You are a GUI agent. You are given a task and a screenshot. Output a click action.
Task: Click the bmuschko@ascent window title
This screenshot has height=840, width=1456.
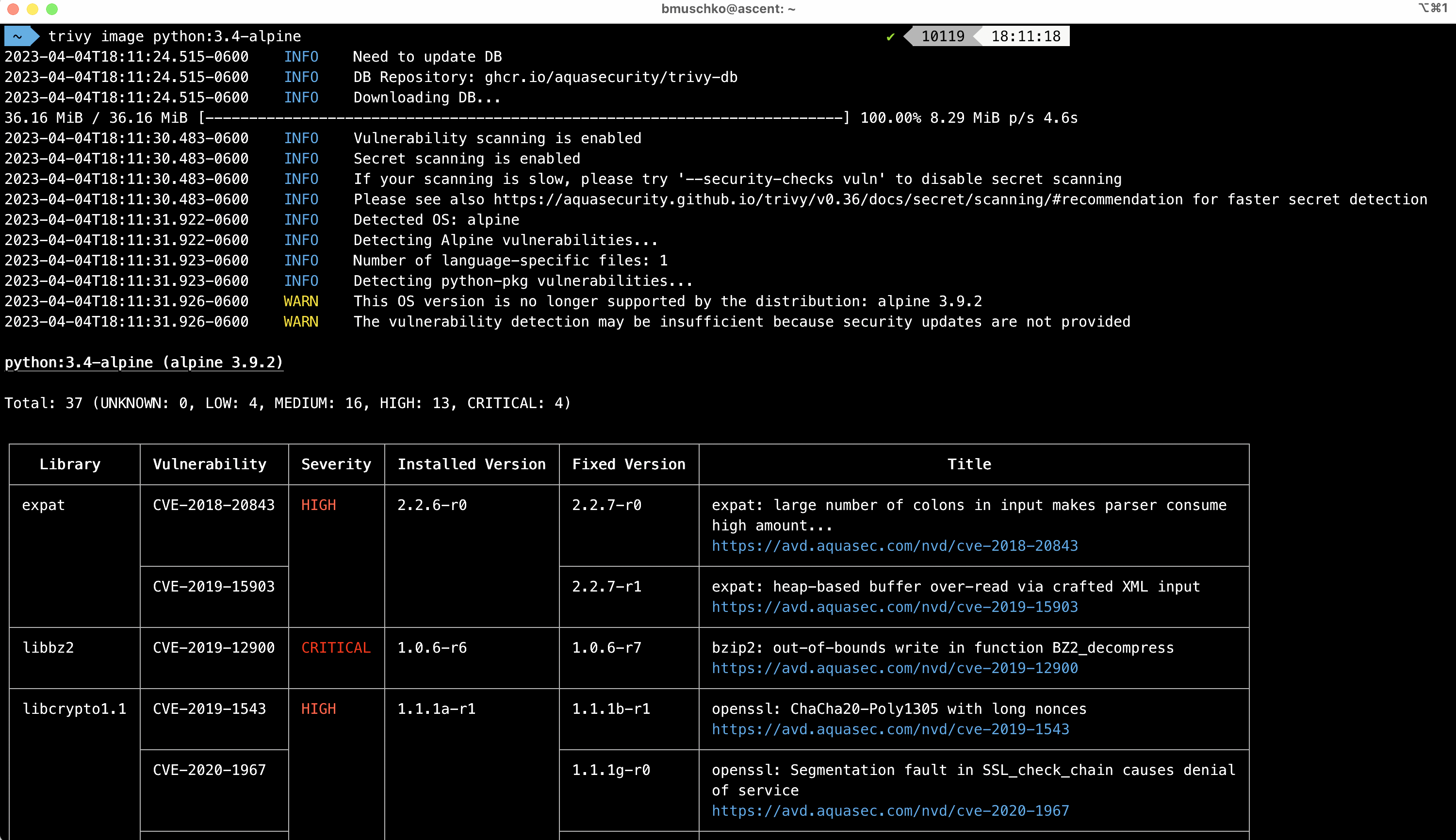[x=728, y=9]
